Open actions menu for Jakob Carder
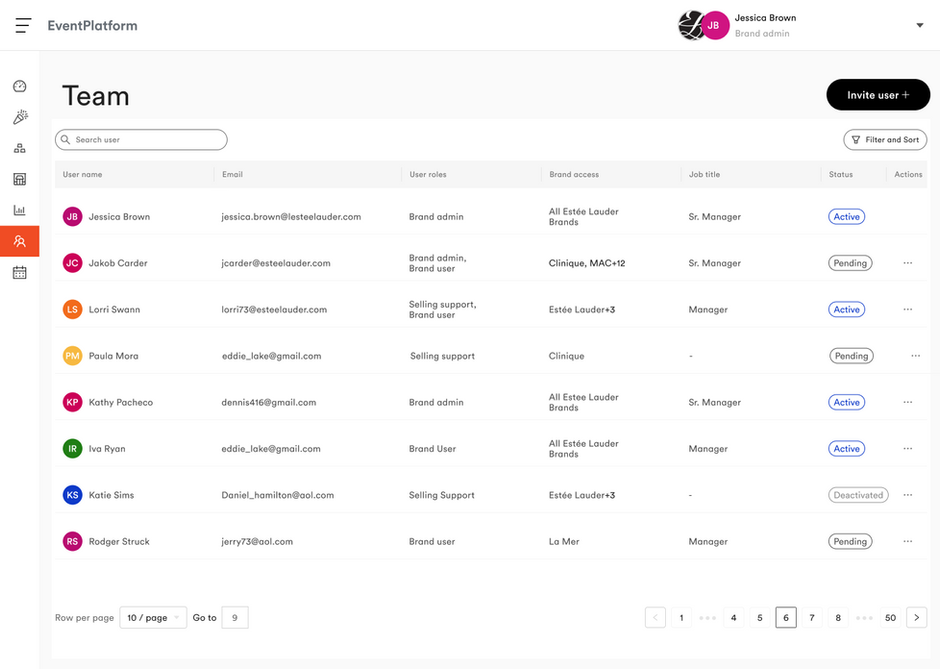Screen dimensions: 940x669 [908, 263]
